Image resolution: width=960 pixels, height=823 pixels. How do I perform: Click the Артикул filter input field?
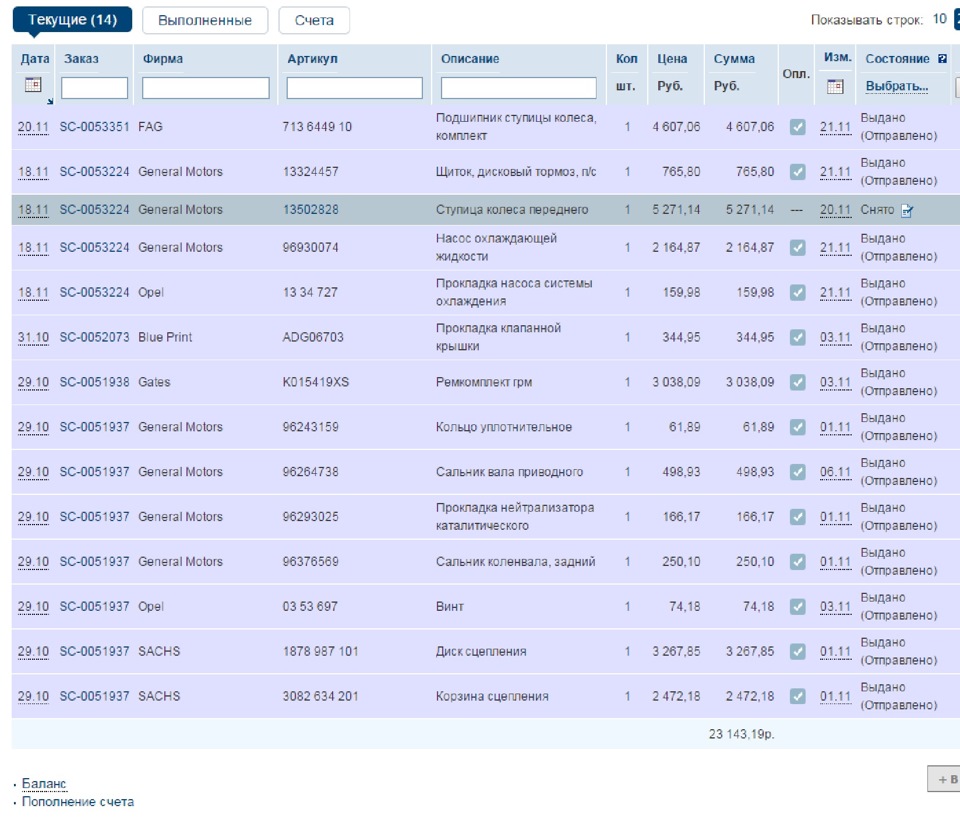pos(354,88)
